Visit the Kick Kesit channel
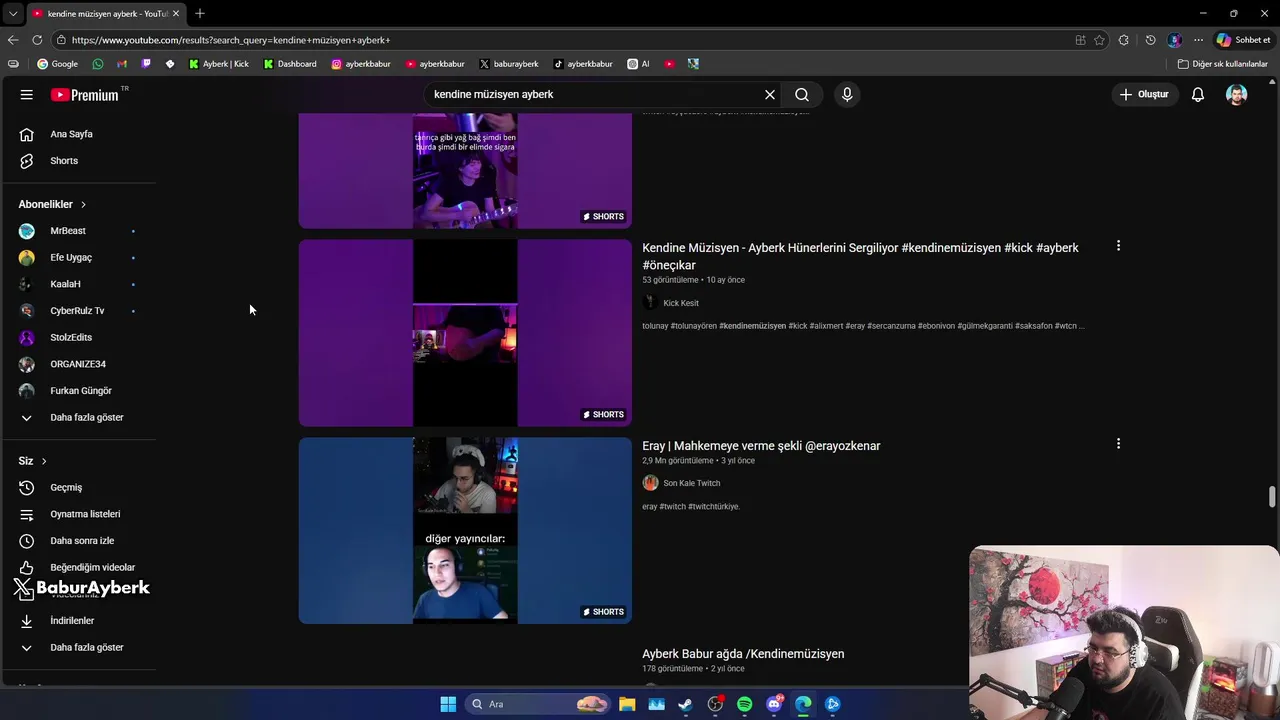The height and width of the screenshot is (720, 1280). tap(681, 303)
